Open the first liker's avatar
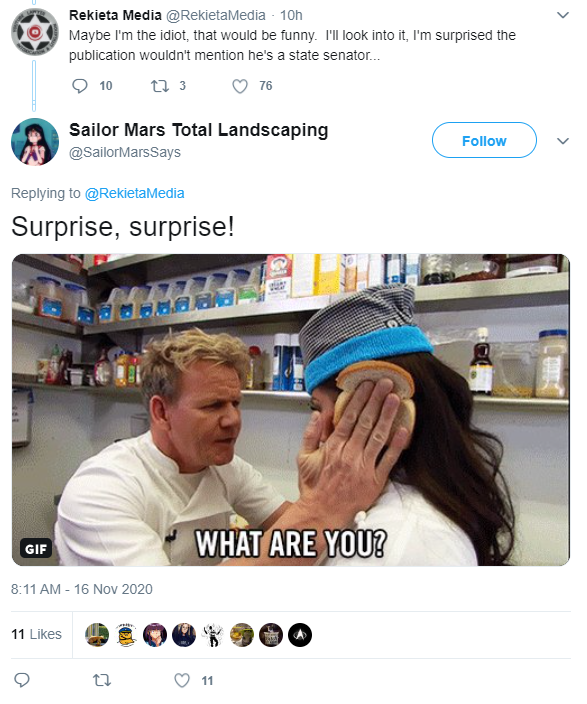 tap(97, 635)
